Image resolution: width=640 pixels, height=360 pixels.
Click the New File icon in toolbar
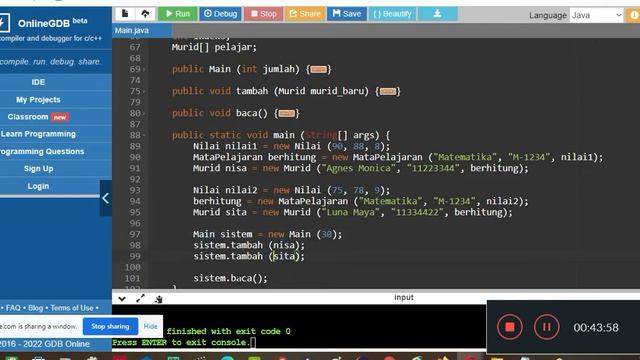(x=125, y=14)
